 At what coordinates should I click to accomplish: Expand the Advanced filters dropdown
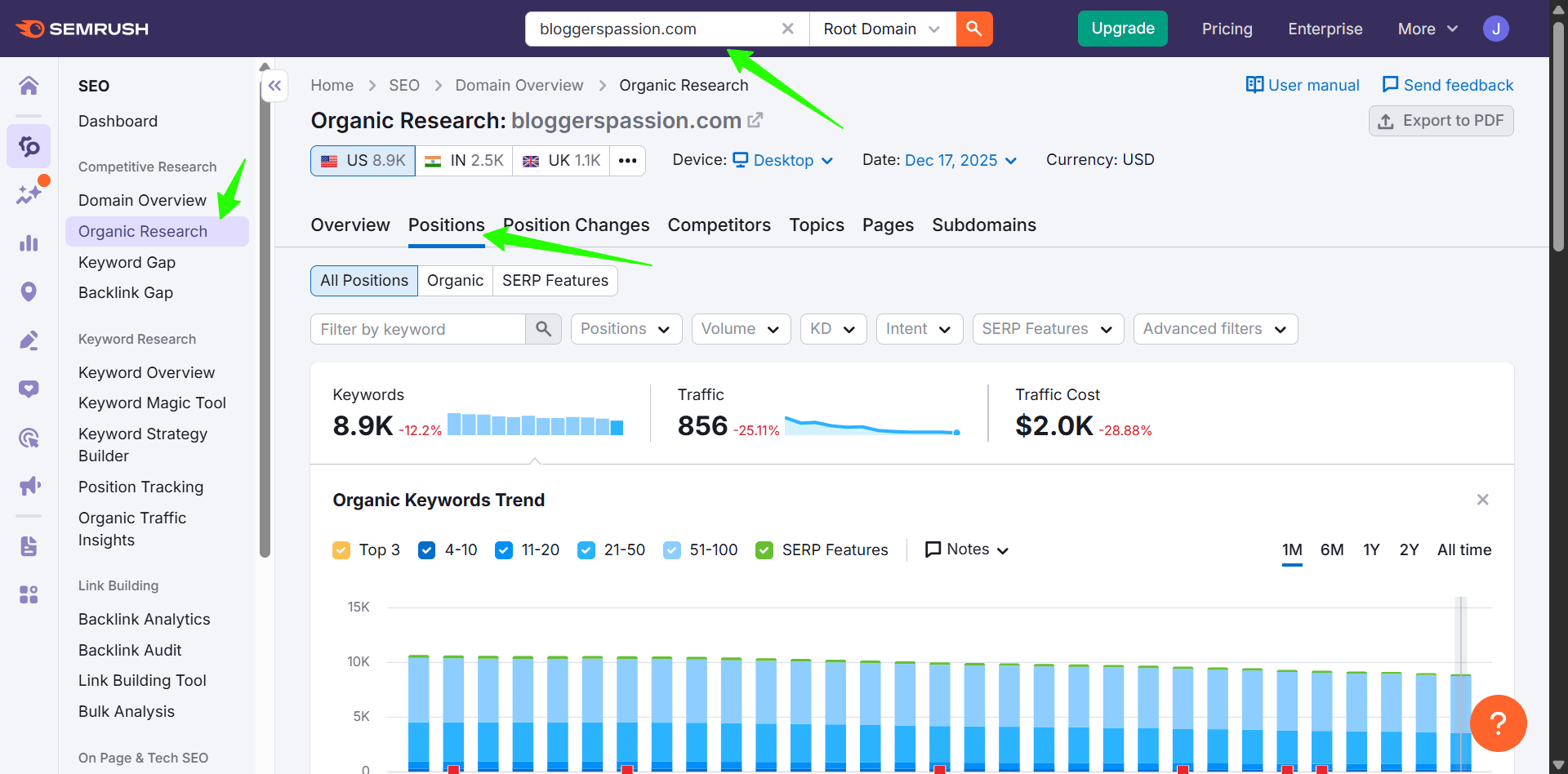[x=1214, y=328]
